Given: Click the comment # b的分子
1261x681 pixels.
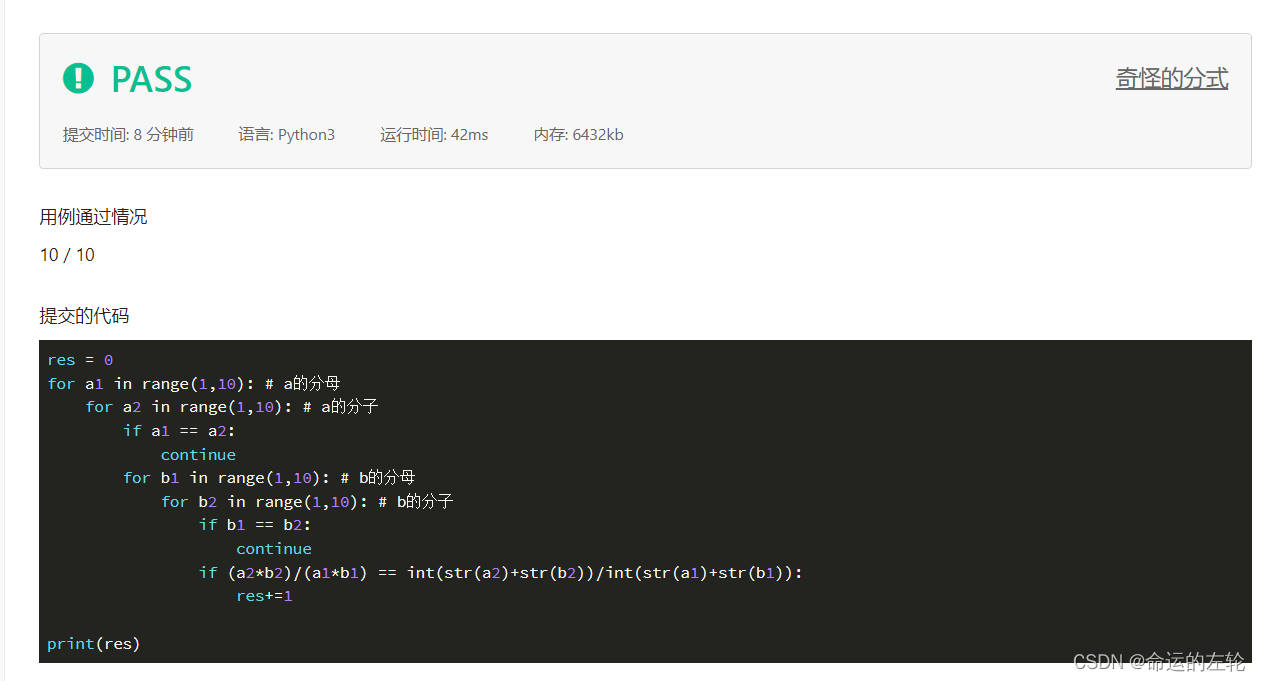Looking at the screenshot, I should pos(416,501).
